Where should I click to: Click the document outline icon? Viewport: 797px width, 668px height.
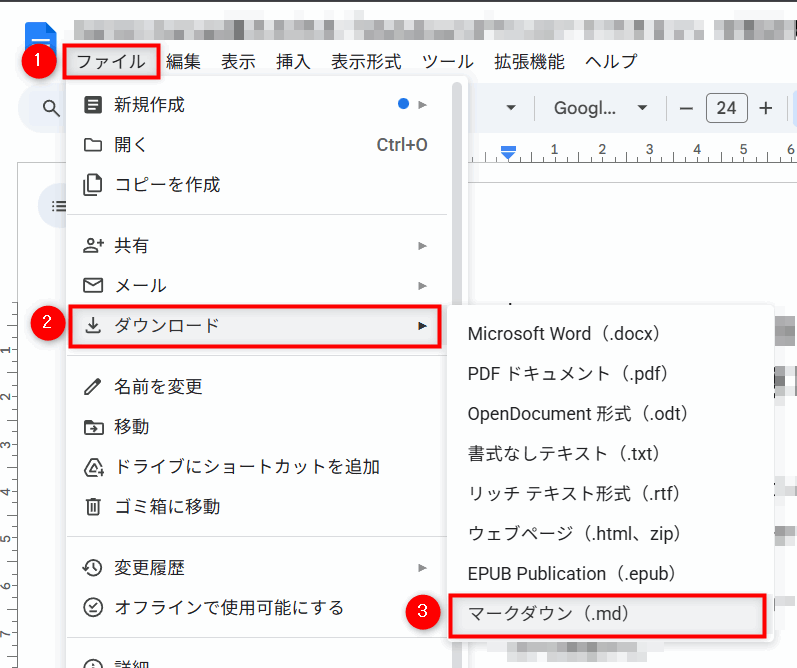pos(58,206)
